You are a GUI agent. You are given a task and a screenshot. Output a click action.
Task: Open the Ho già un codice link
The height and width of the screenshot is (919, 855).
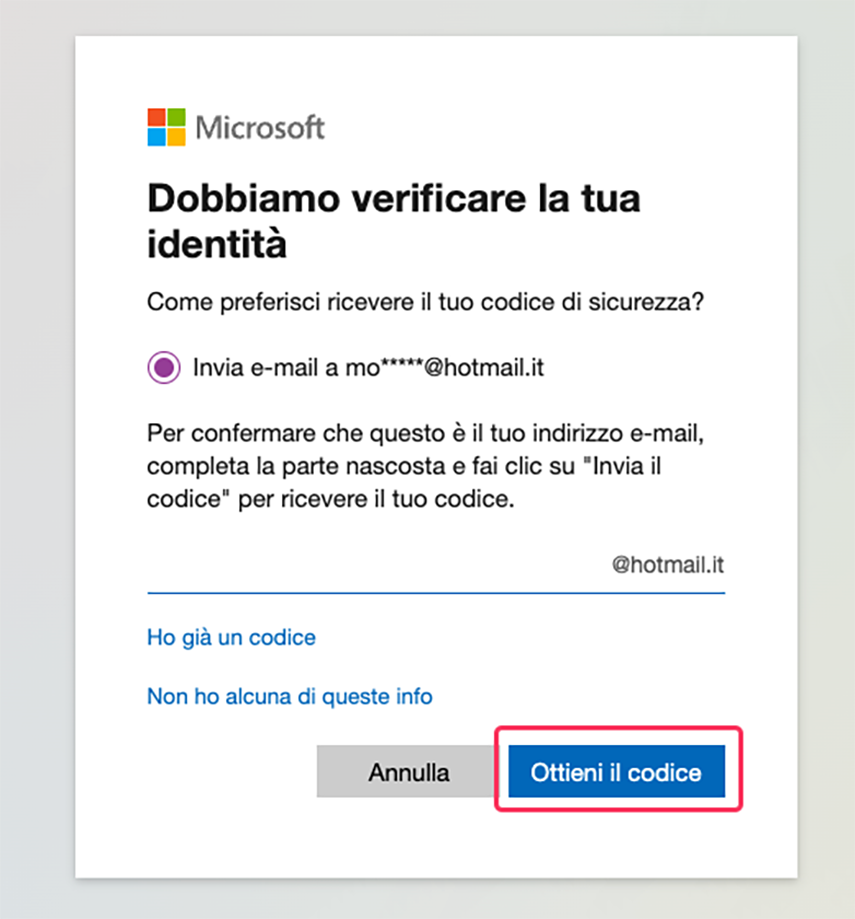(231, 637)
